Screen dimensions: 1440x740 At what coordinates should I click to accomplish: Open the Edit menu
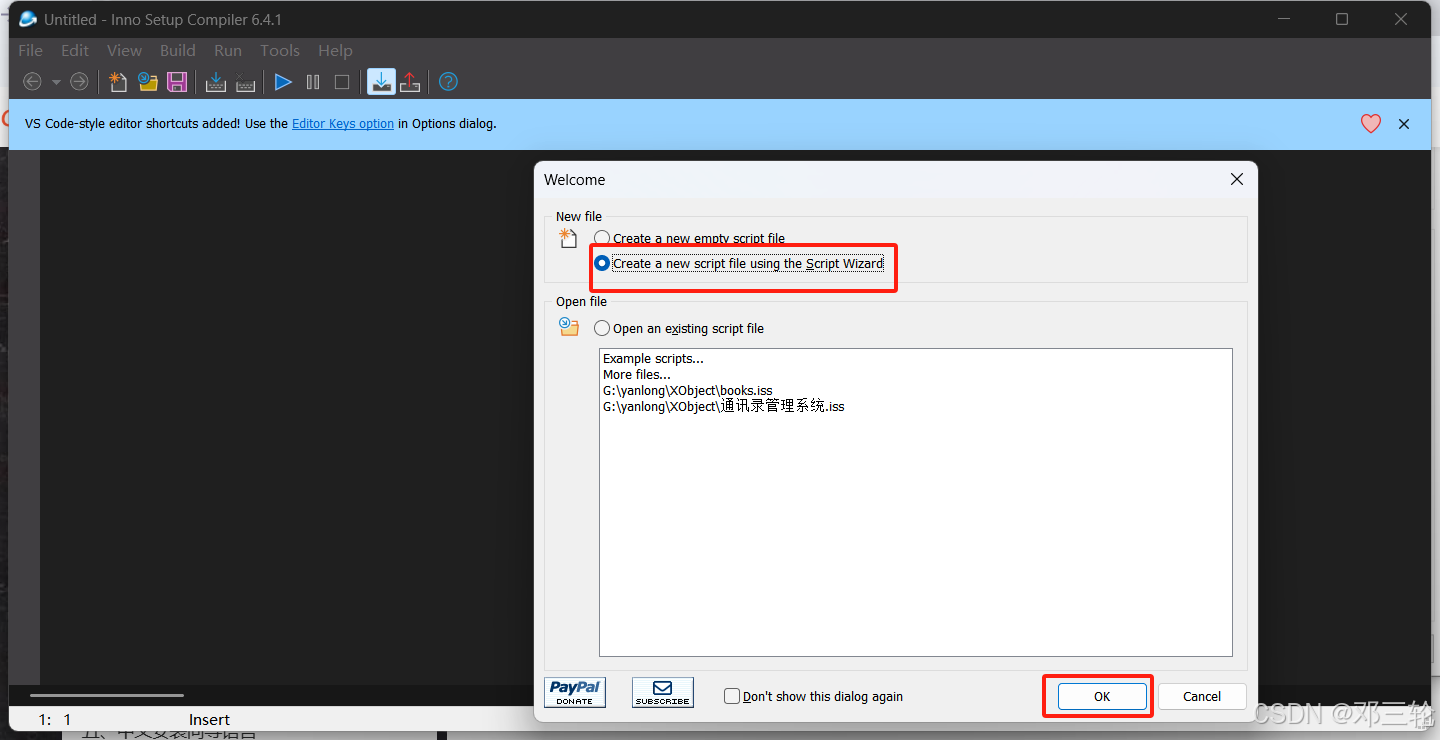(x=75, y=50)
